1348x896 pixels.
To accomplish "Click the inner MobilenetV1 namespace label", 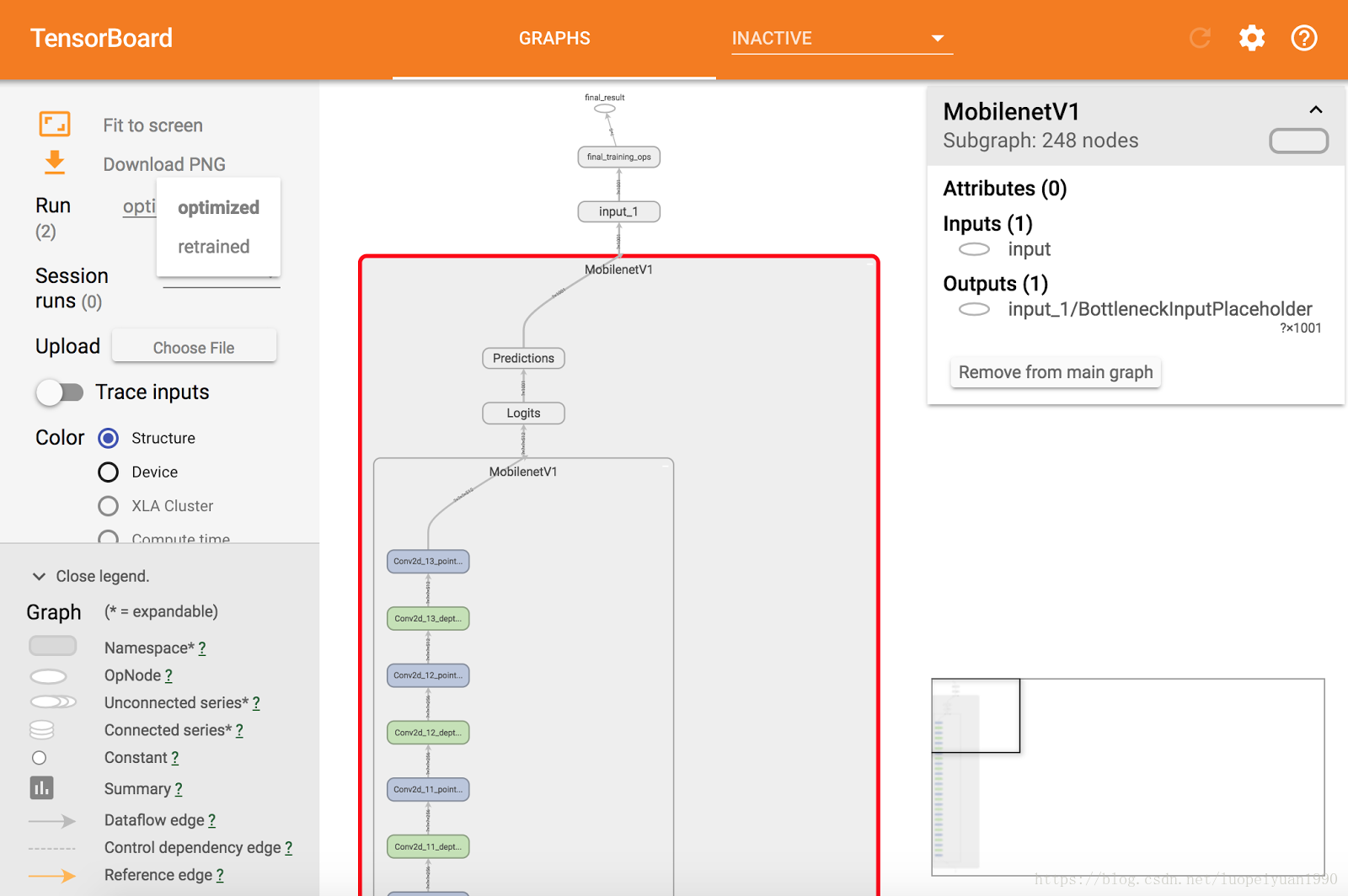I will 523,472.
